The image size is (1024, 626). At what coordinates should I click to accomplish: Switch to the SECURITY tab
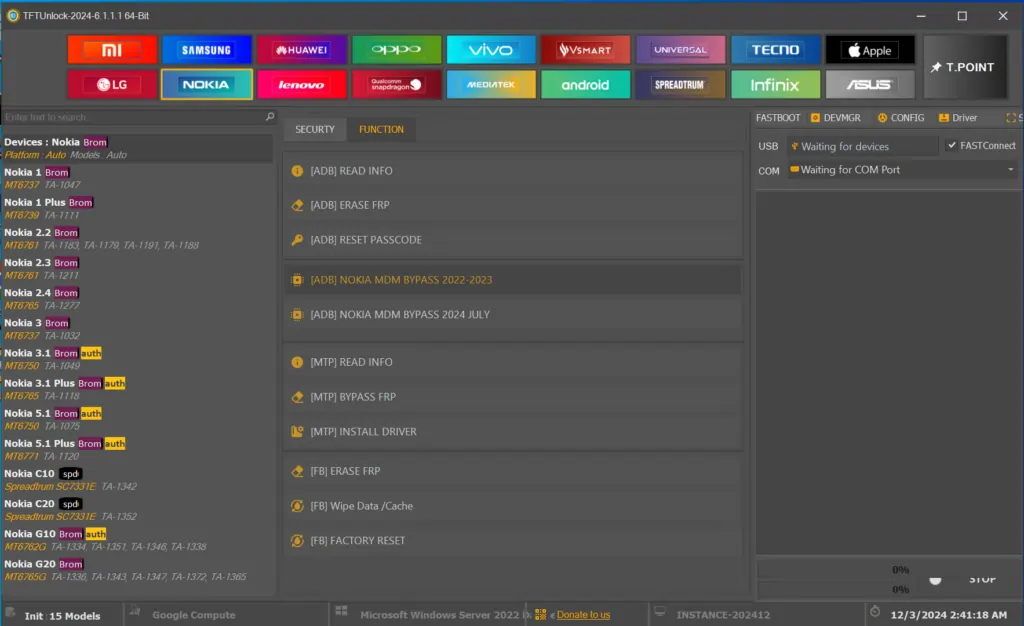click(x=315, y=129)
